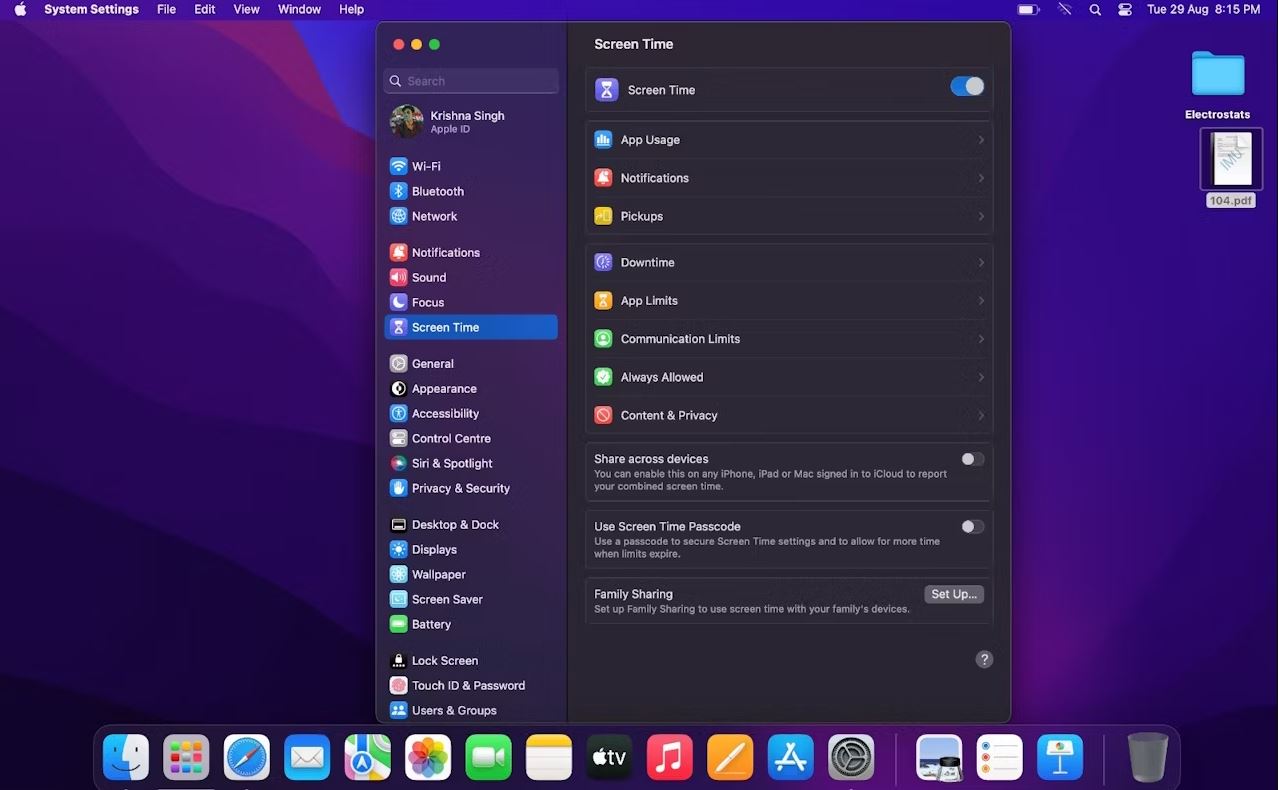Image resolution: width=1278 pixels, height=790 pixels.
Task: Launch FaceTime from the Dock
Action: [489, 757]
